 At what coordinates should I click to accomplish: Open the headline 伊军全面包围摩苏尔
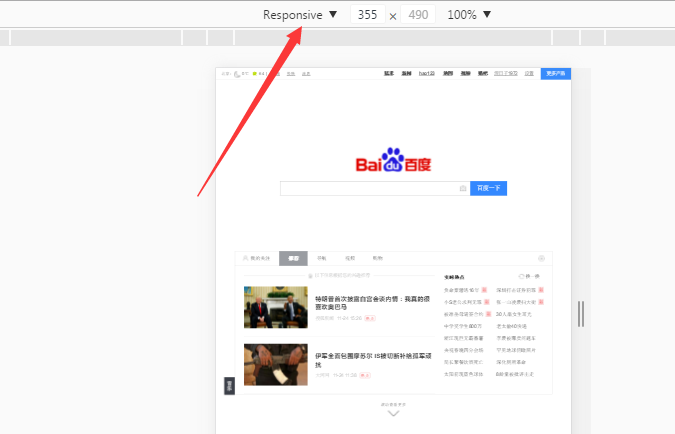click(373, 360)
